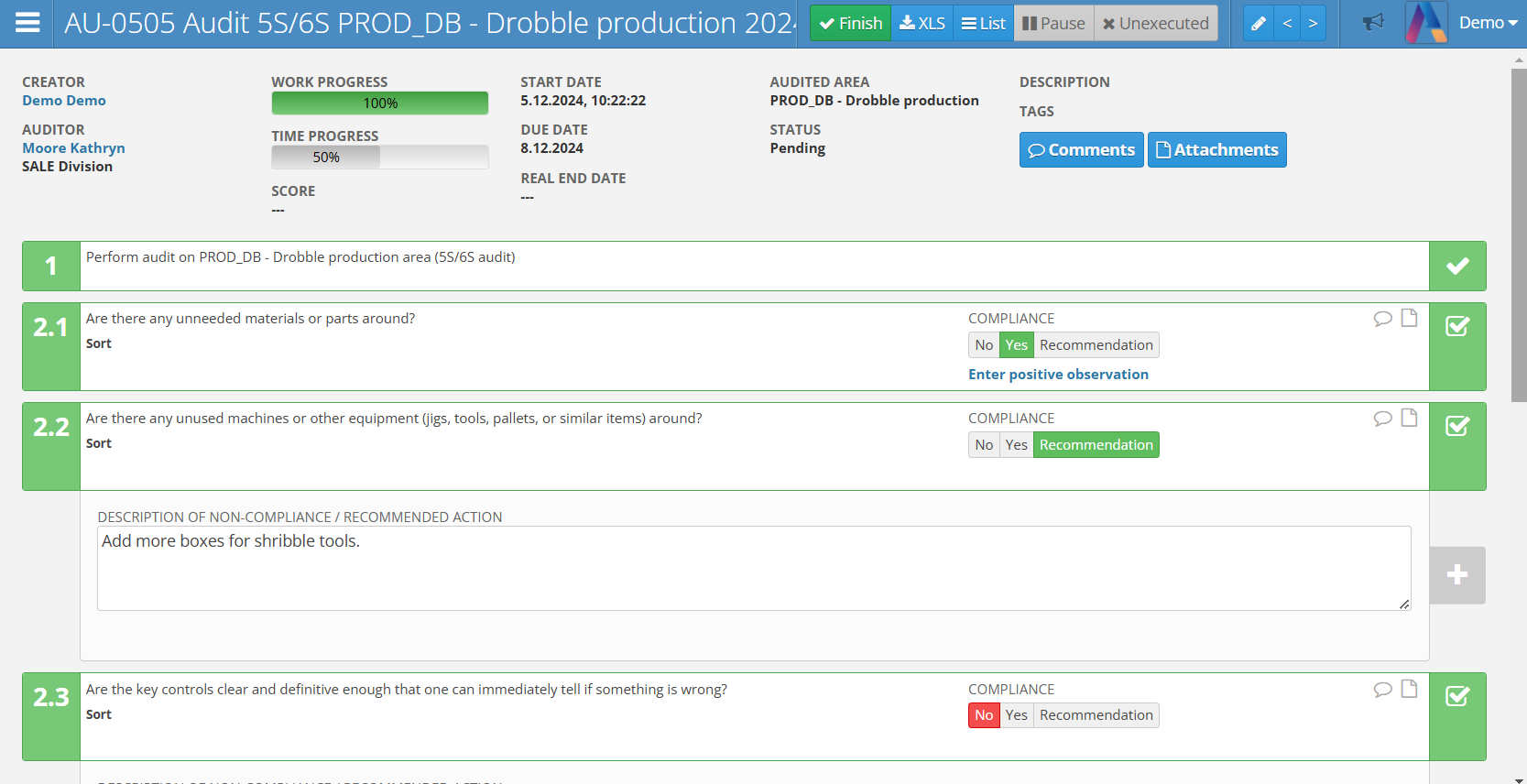
Task: Toggle the checked box for question 2.3
Action: pyautogui.click(x=1456, y=697)
